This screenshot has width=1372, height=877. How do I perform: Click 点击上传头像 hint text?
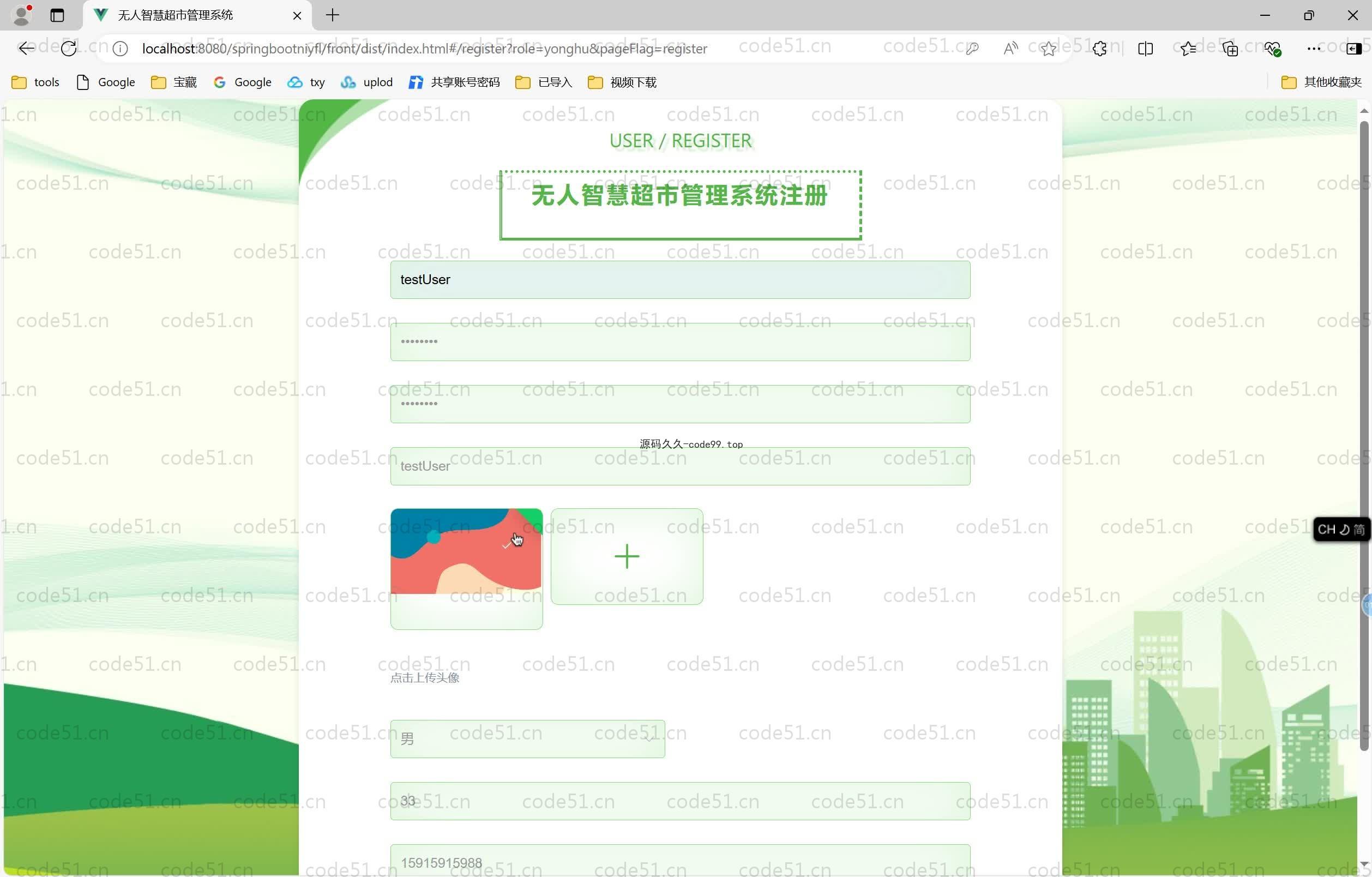tap(424, 677)
